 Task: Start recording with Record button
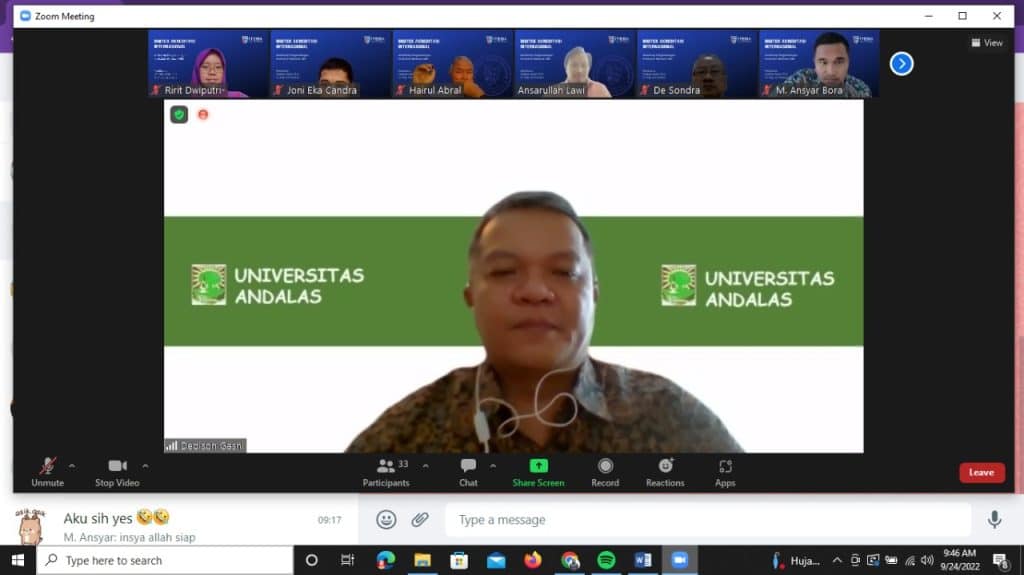pos(605,472)
